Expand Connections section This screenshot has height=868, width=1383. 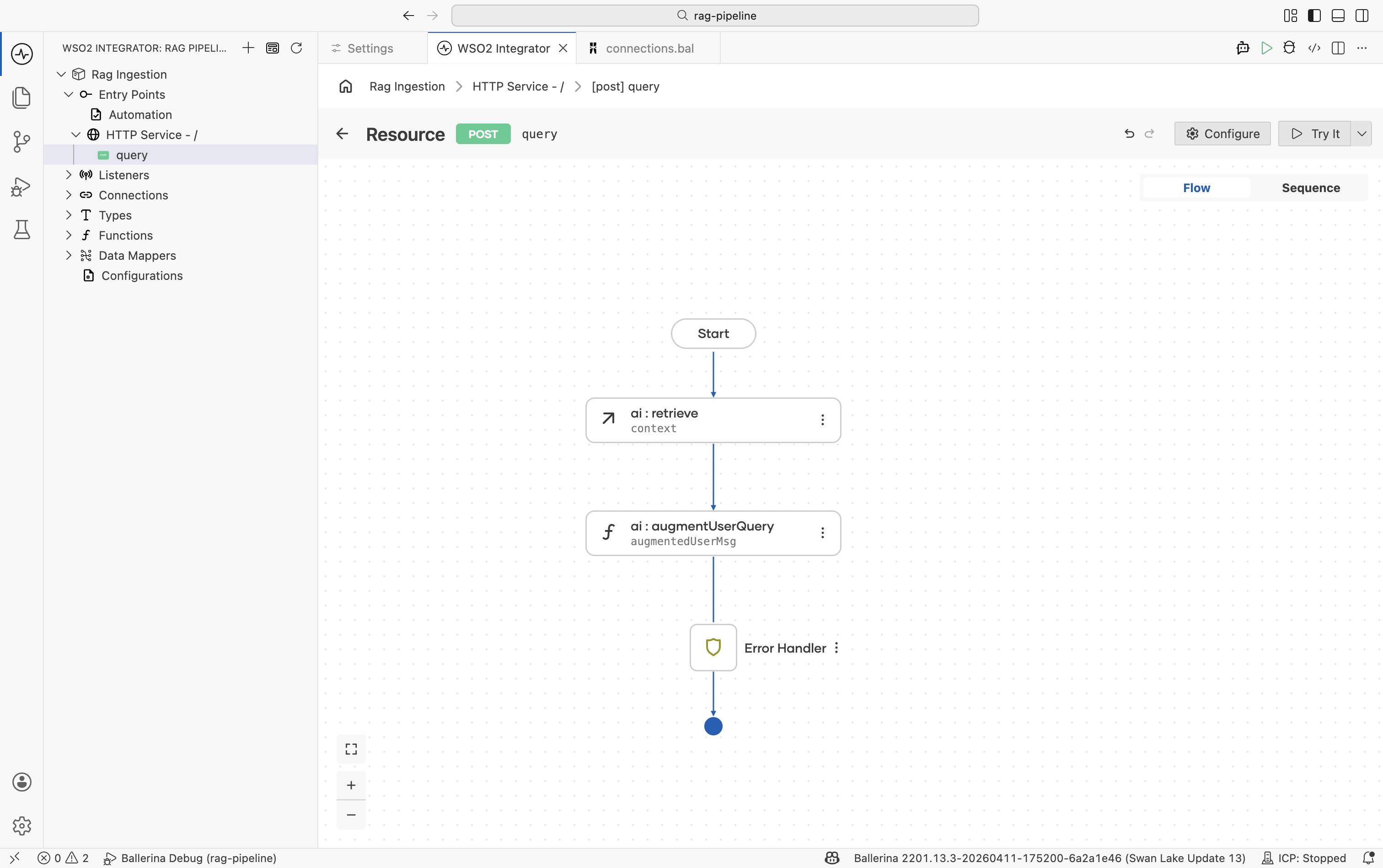click(69, 195)
